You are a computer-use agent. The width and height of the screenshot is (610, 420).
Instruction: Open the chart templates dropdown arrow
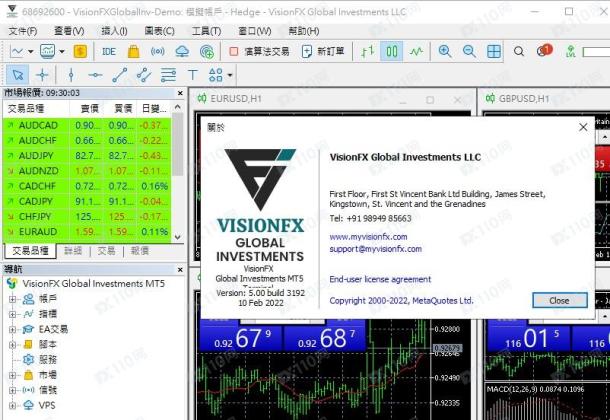[x=62, y=51]
